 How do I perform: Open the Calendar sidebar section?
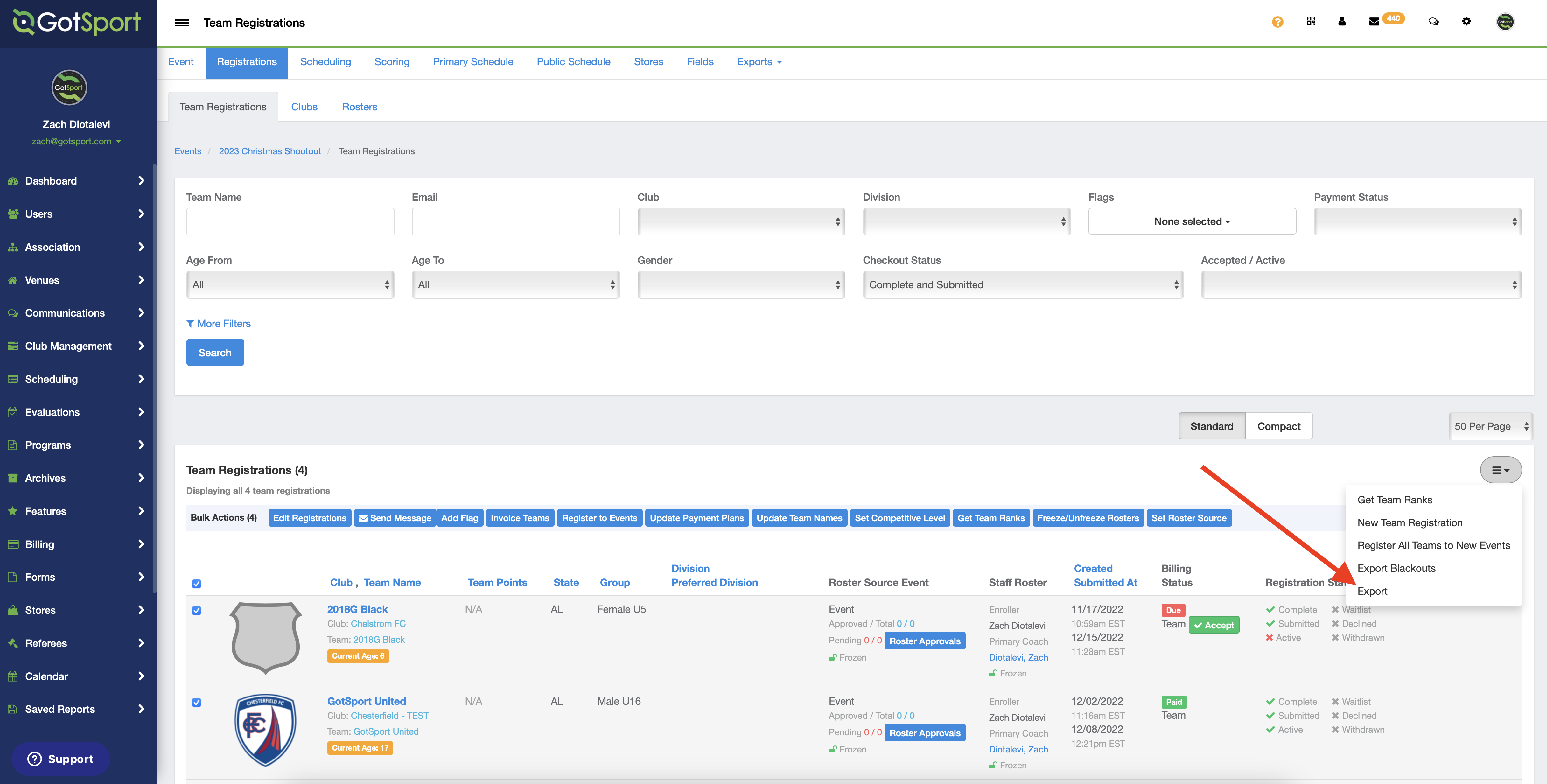point(77,676)
